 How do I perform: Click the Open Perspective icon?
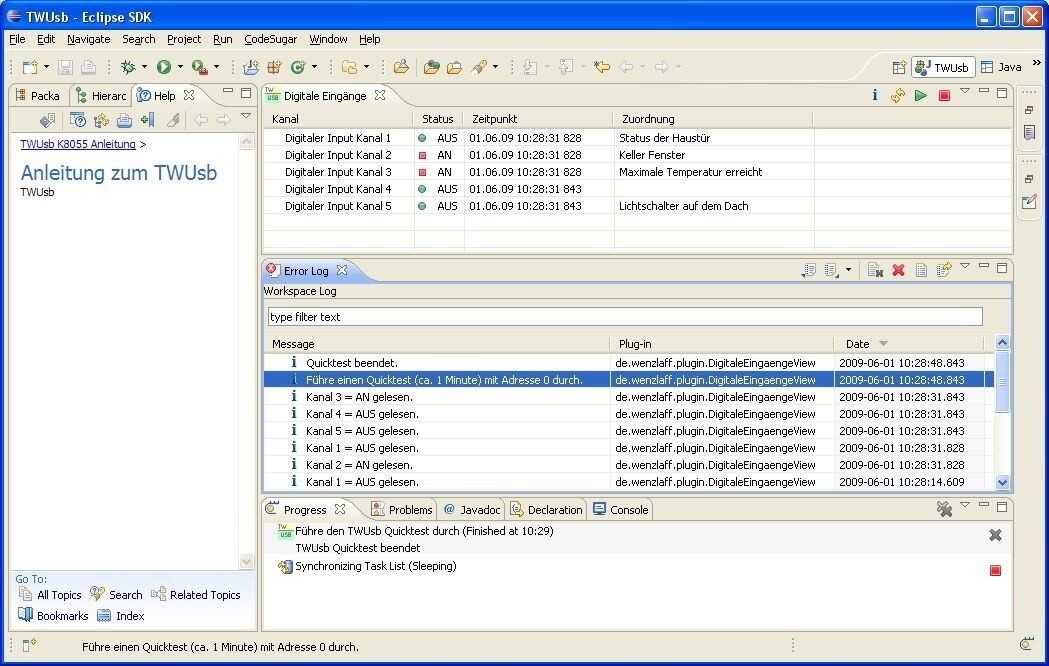click(x=899, y=68)
